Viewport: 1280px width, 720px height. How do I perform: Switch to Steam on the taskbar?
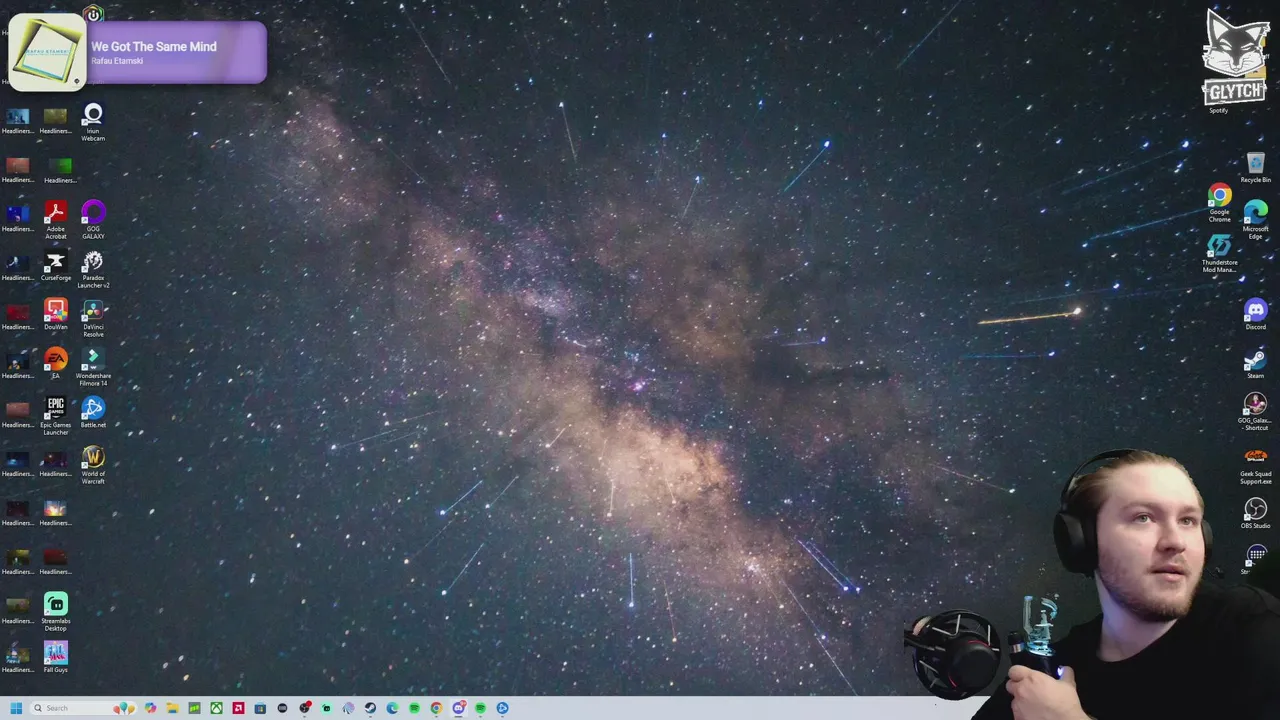click(x=370, y=708)
